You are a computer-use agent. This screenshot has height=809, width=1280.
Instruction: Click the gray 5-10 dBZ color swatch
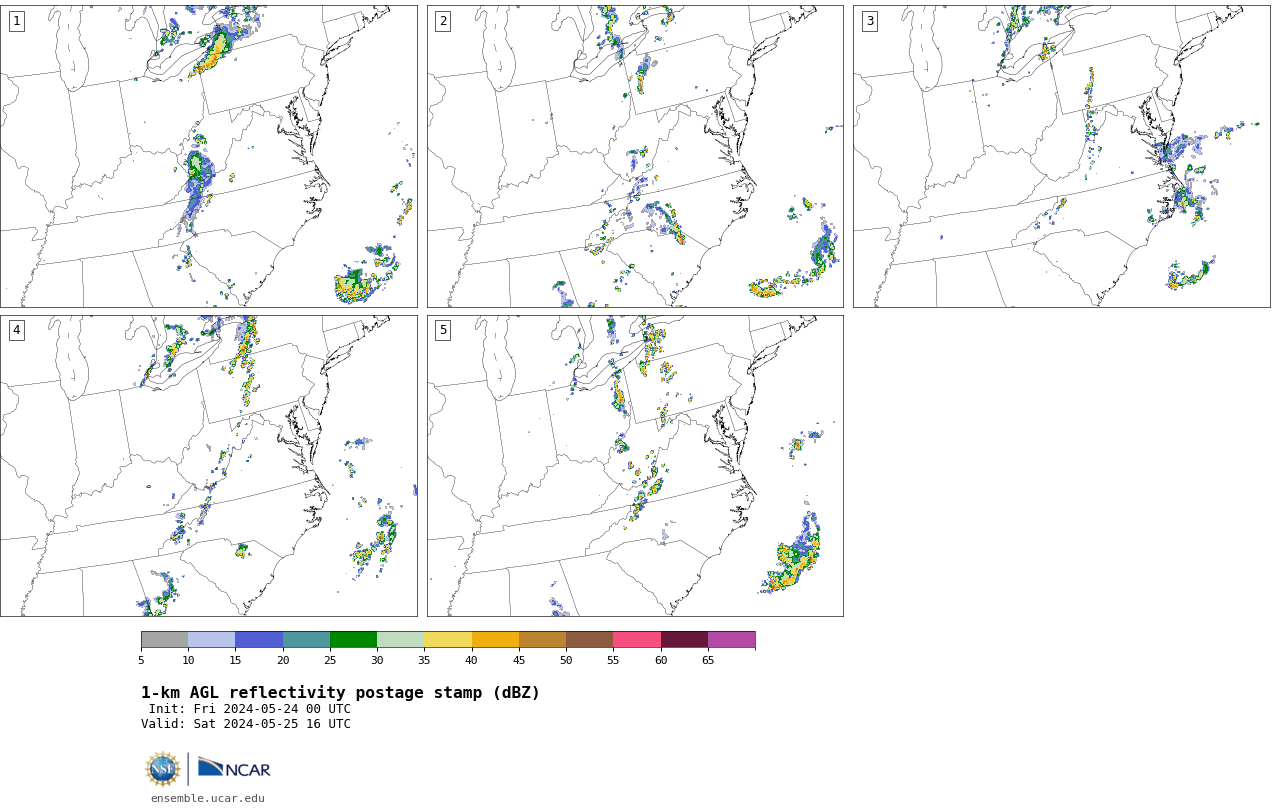click(164, 640)
